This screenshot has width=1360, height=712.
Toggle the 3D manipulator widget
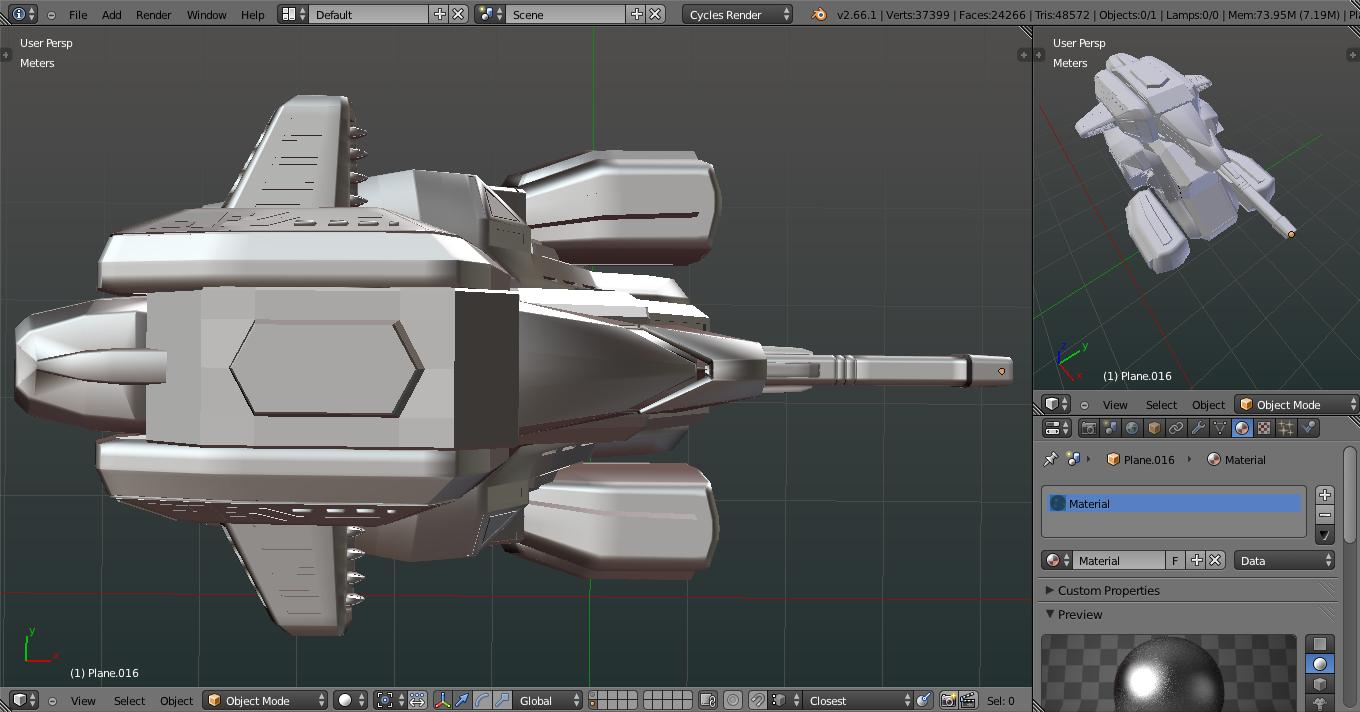click(x=442, y=701)
